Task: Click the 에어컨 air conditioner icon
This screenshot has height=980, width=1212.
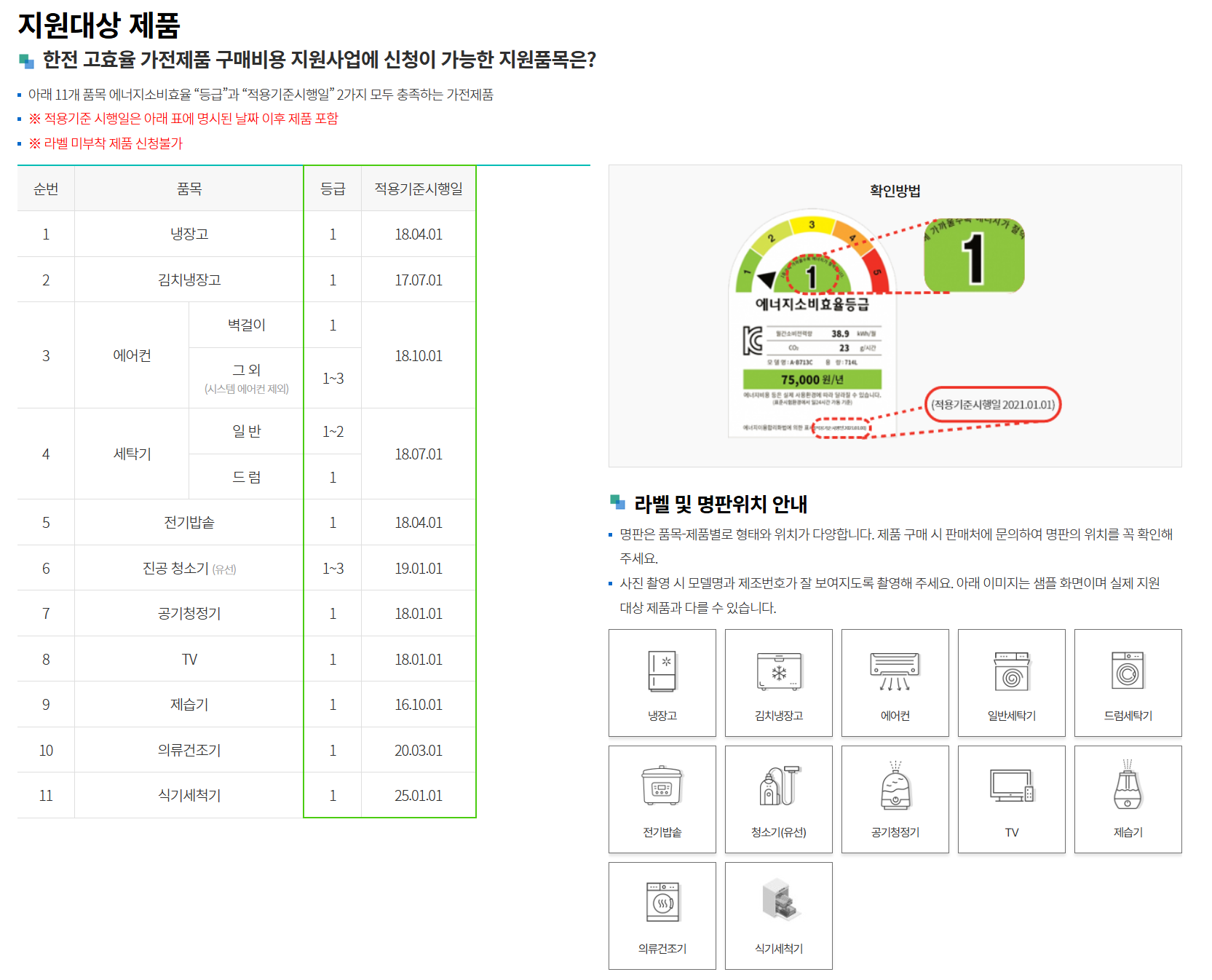Action: click(895, 681)
